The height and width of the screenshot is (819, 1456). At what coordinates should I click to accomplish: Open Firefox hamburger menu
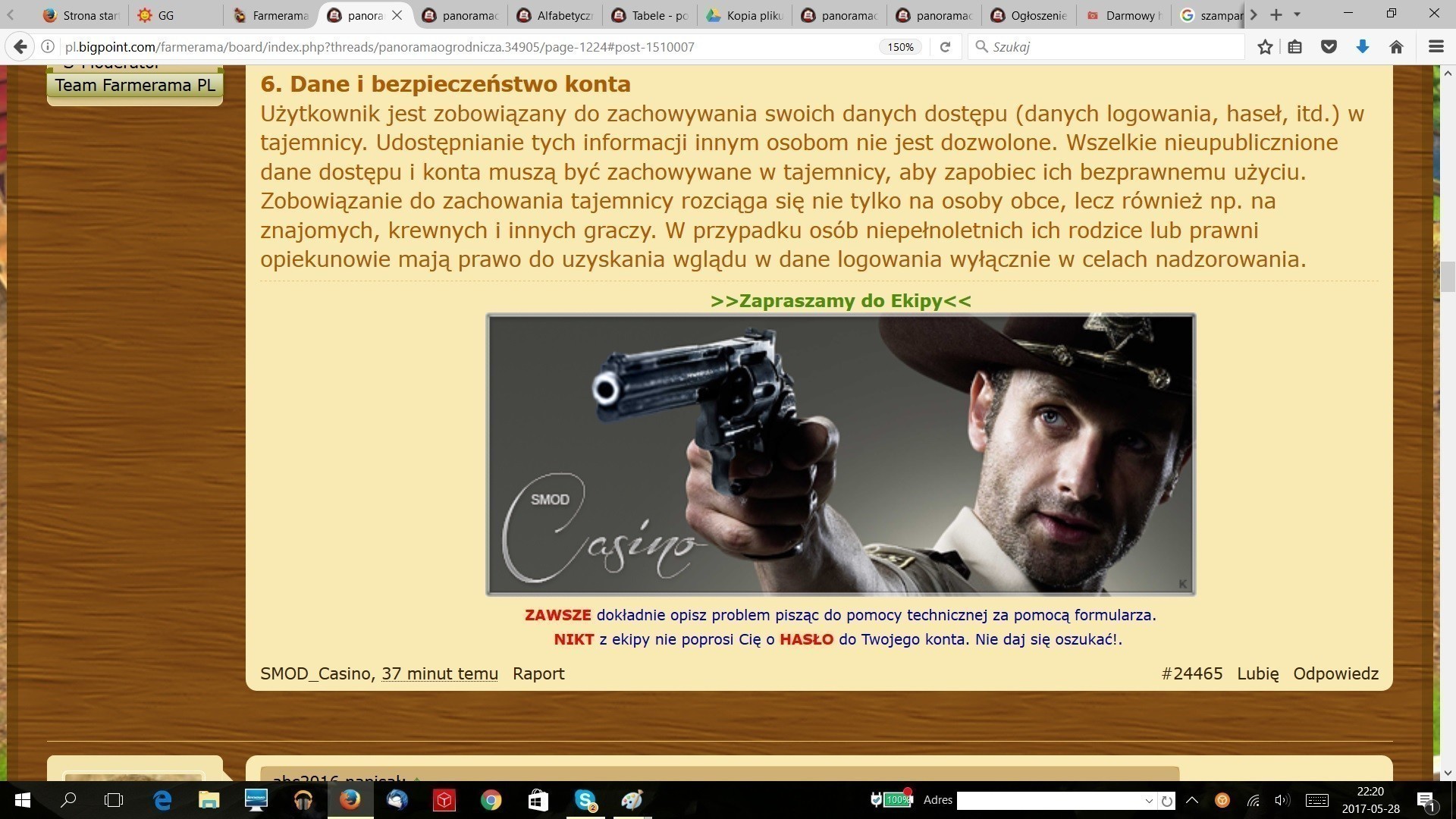point(1436,47)
